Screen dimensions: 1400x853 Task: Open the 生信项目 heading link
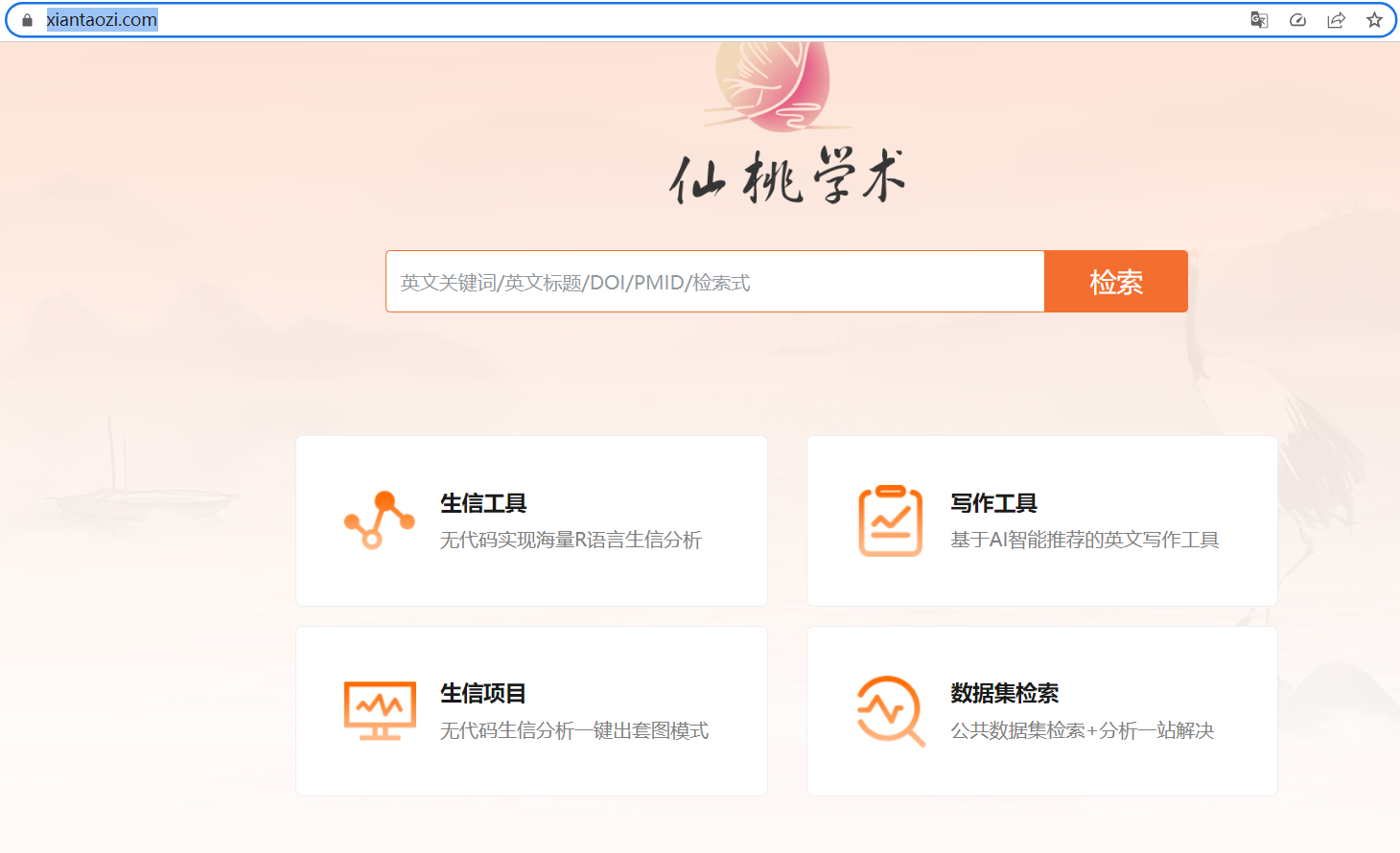[x=483, y=693]
